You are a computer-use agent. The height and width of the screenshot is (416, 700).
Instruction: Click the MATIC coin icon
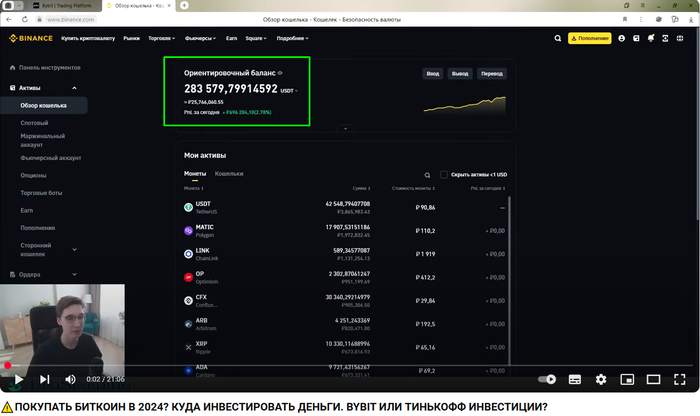[x=188, y=231]
